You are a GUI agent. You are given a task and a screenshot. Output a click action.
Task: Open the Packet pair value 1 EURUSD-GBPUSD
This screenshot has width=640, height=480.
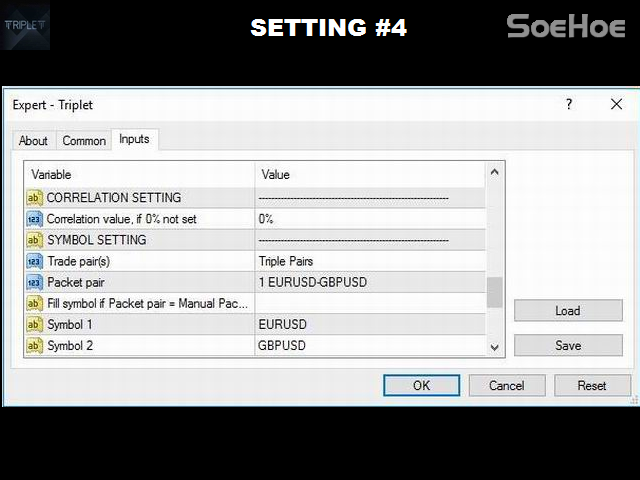pyautogui.click(x=370, y=282)
